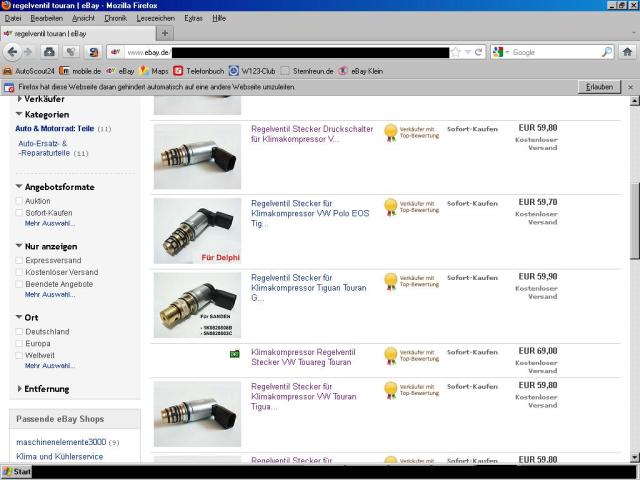The image size is (640, 480).
Task: Open maschinenelemente3000 shop link
Action: [61, 442]
